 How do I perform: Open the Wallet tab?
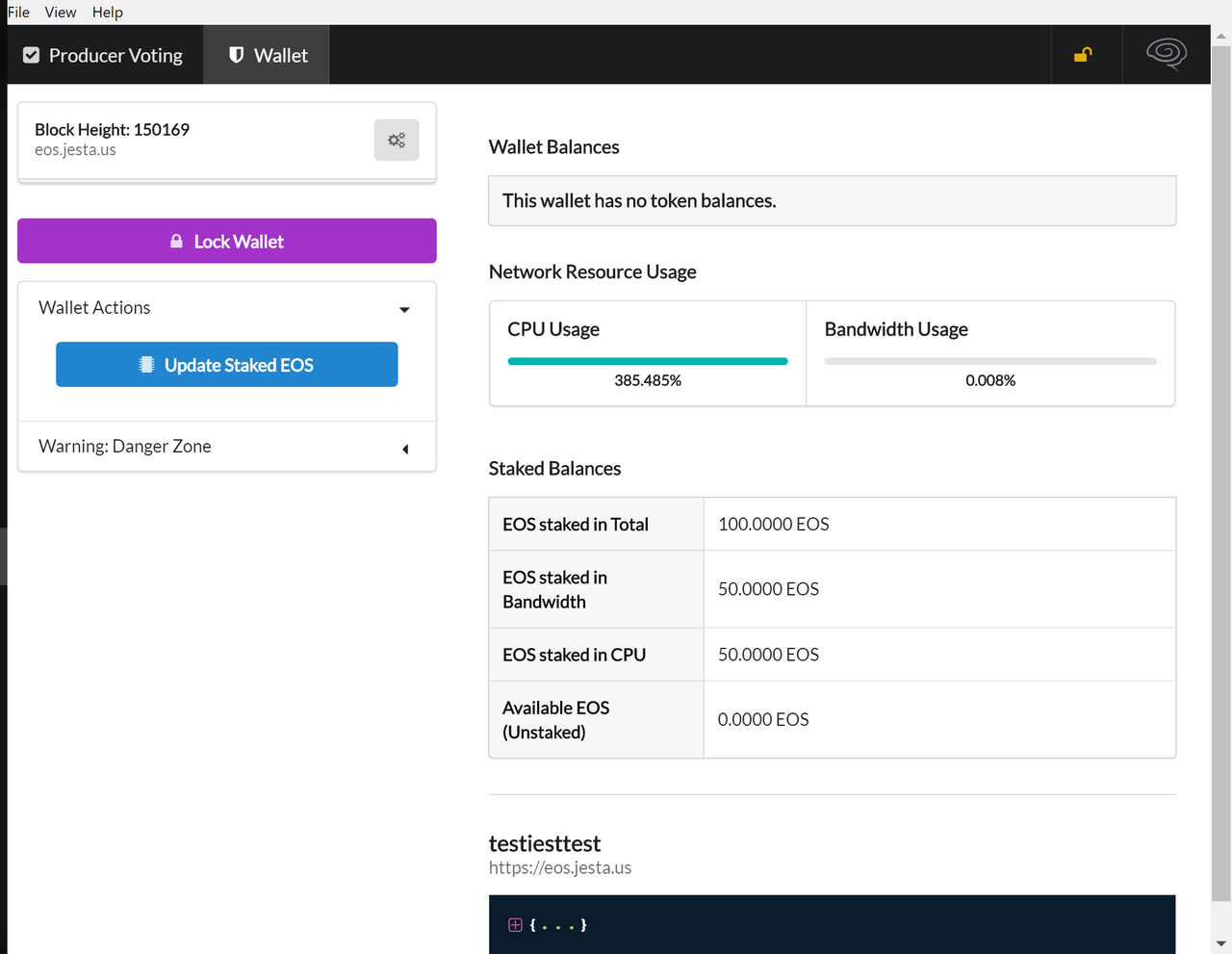click(x=268, y=56)
